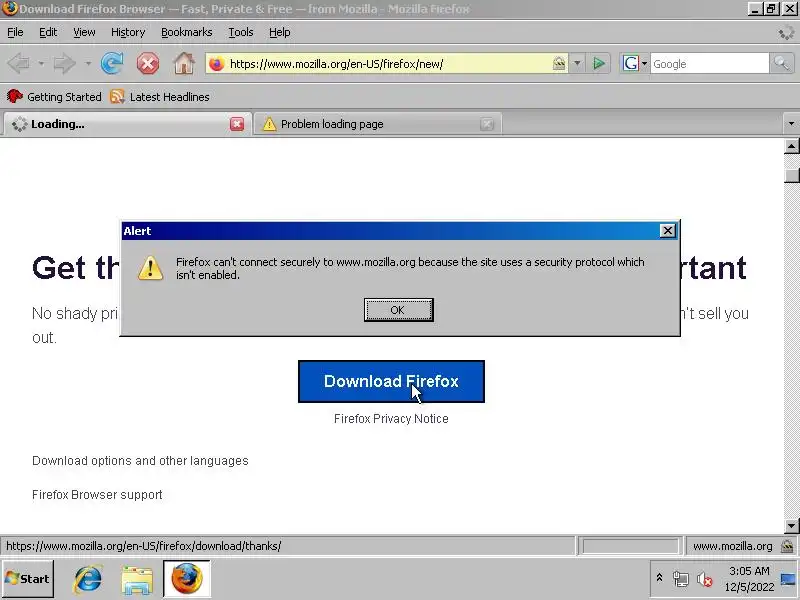This screenshot has width=800, height=600.
Task: Open the File menu
Action: click(x=15, y=32)
